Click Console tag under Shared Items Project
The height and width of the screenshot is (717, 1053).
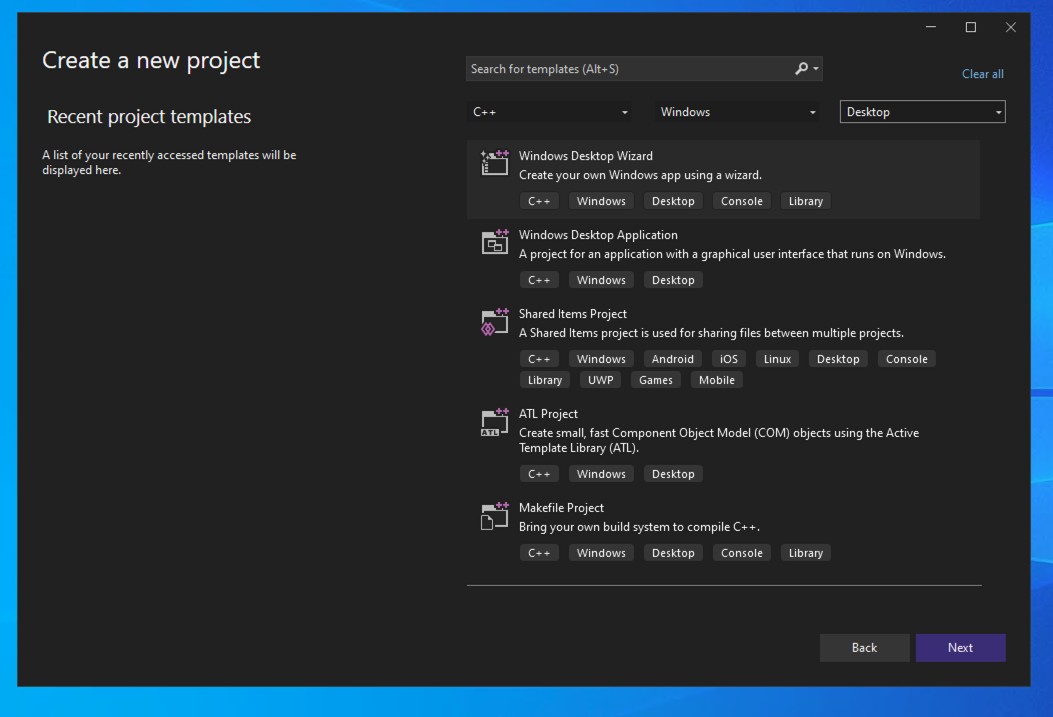[906, 359]
